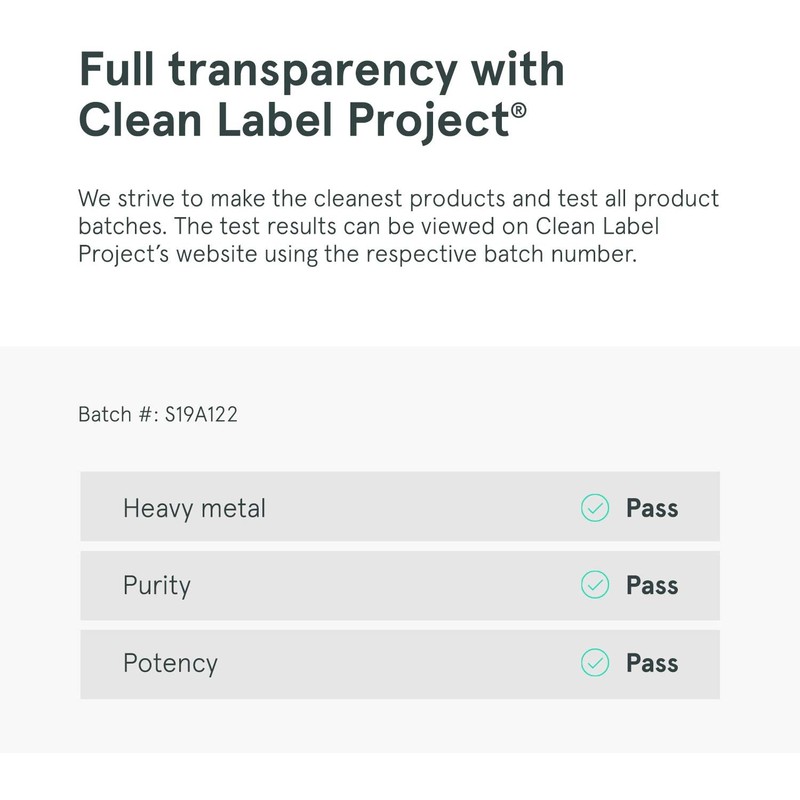
Task: Select the Pass result for Purity
Action: pyautogui.click(x=652, y=585)
